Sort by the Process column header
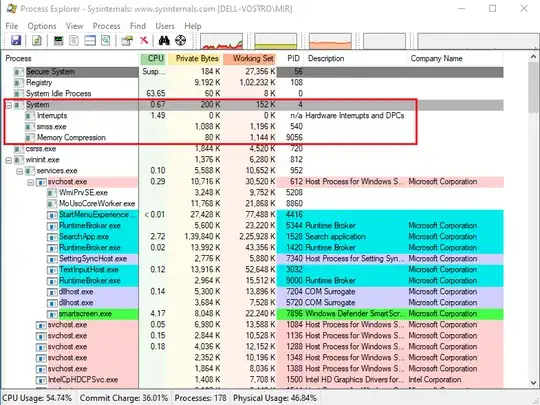Screen dimensions: 540x405 (71, 59)
